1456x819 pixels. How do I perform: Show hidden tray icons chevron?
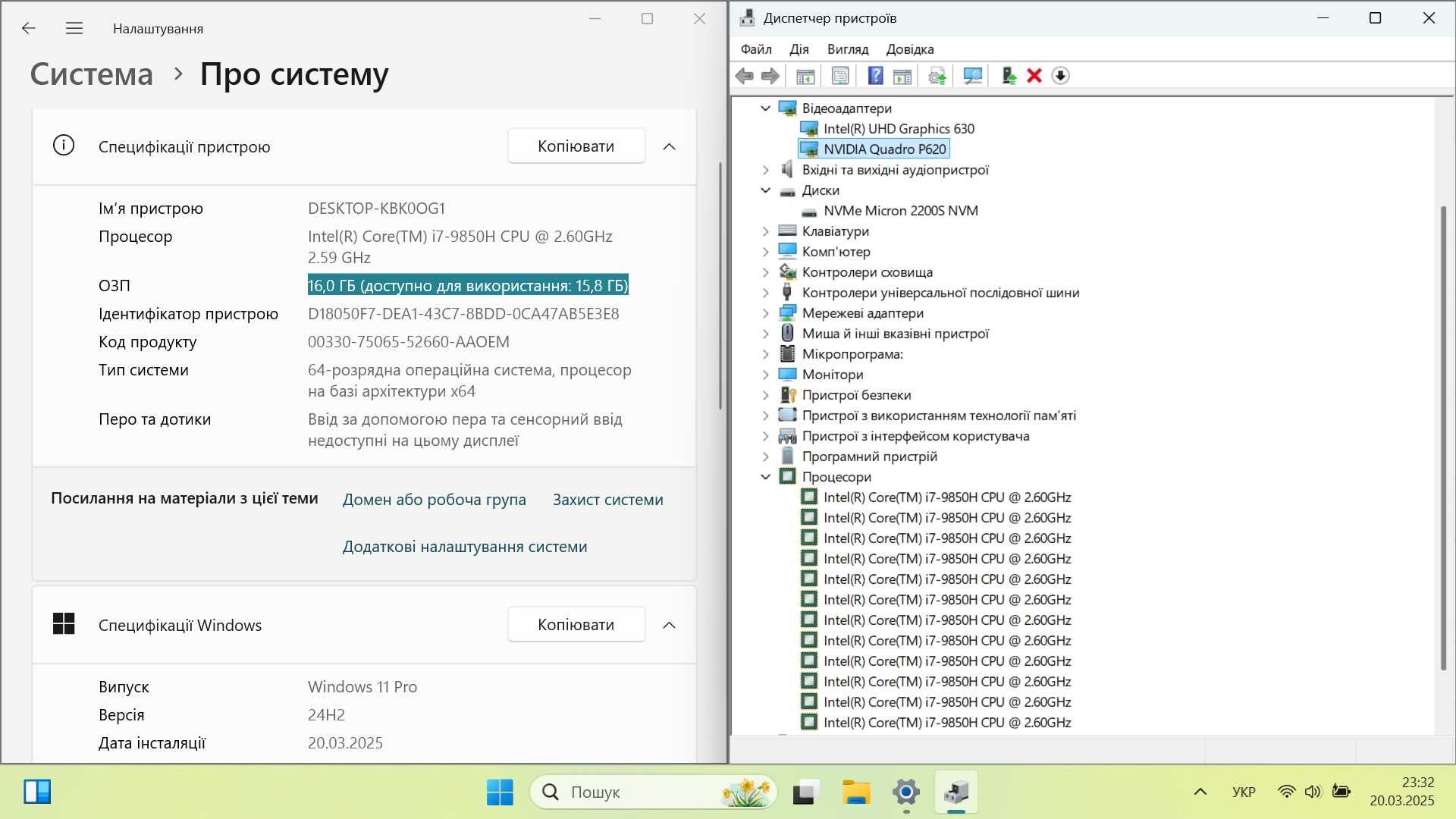[1200, 792]
